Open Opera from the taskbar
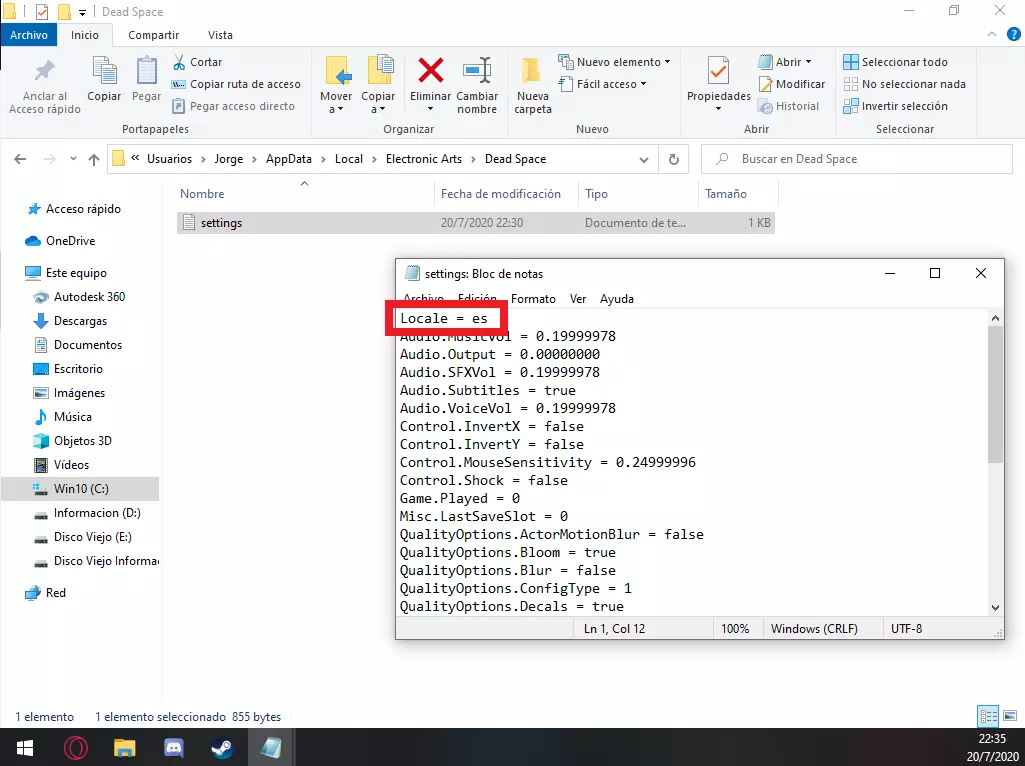 coord(75,748)
